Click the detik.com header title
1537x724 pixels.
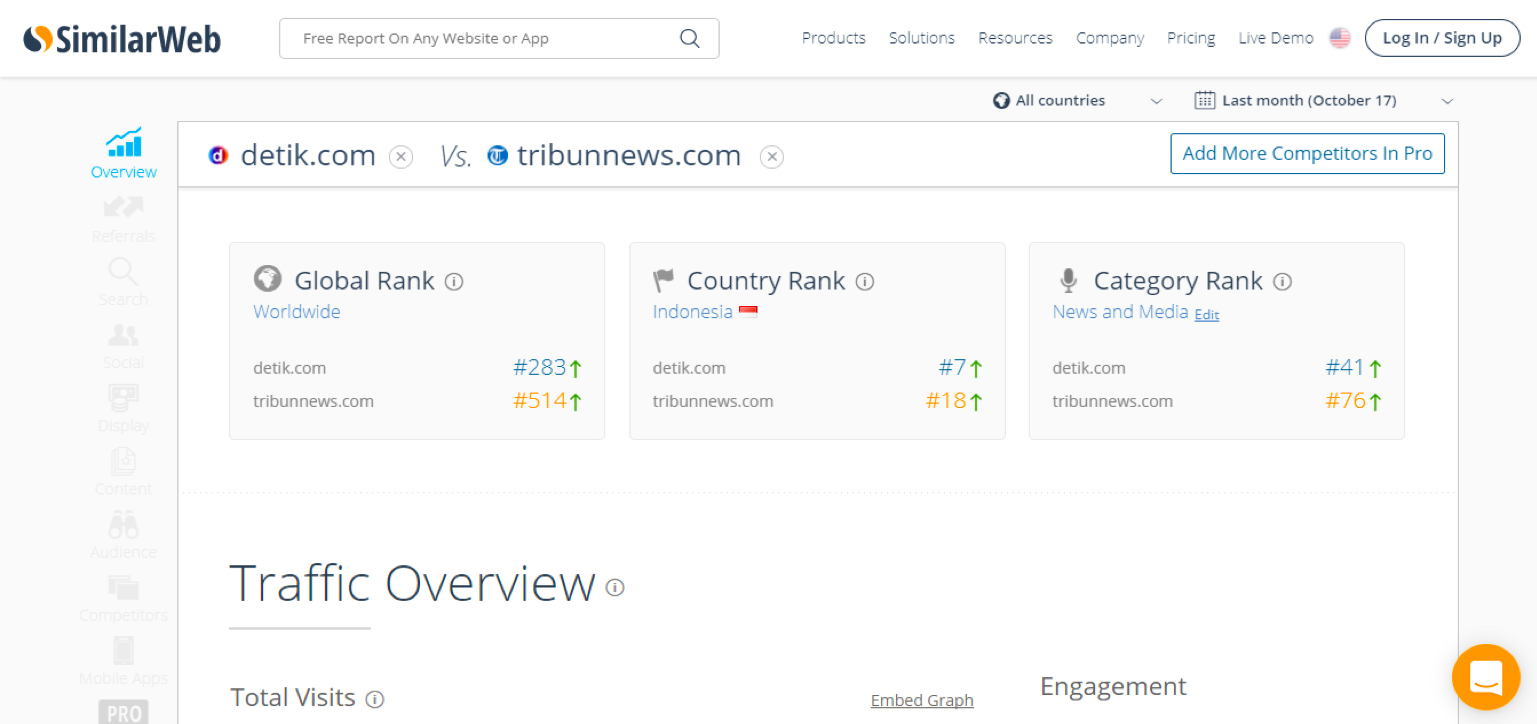tap(308, 156)
